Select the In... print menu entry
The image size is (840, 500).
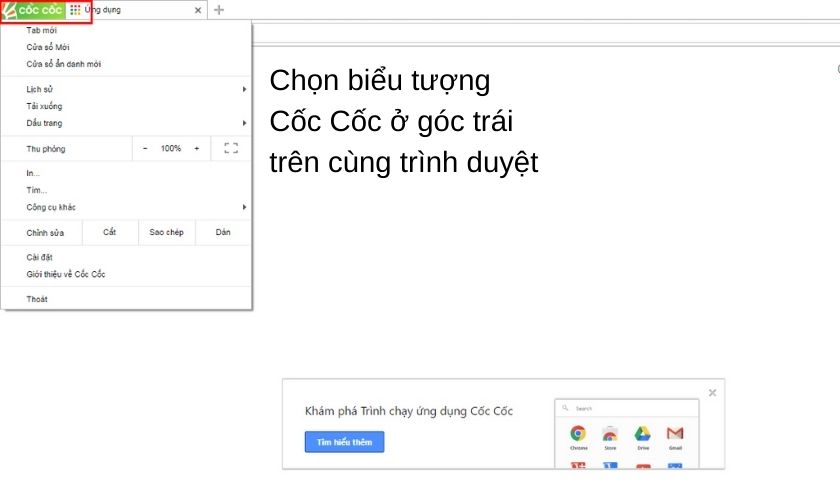[x=126, y=173]
